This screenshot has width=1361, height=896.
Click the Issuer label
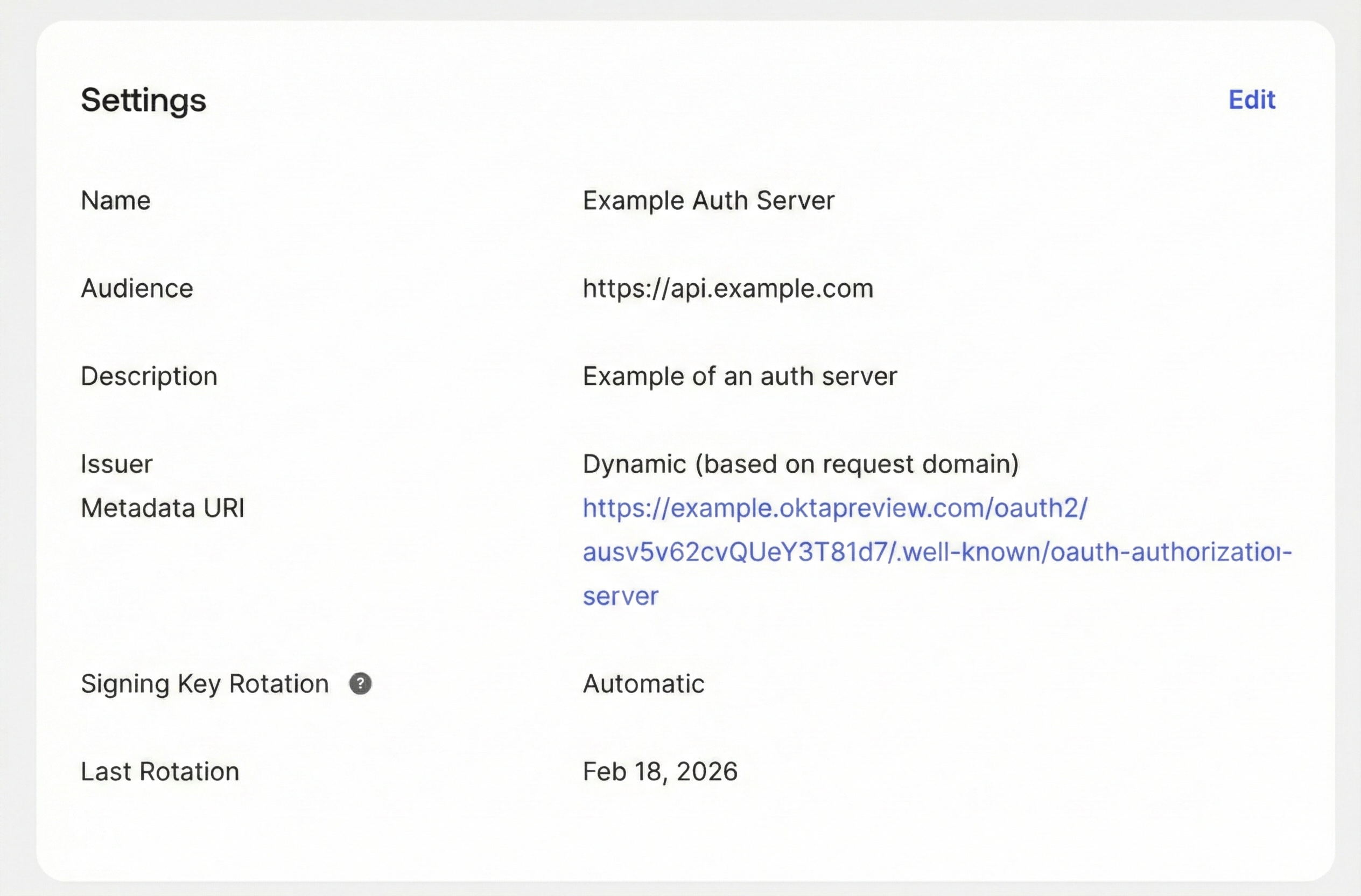click(x=116, y=463)
